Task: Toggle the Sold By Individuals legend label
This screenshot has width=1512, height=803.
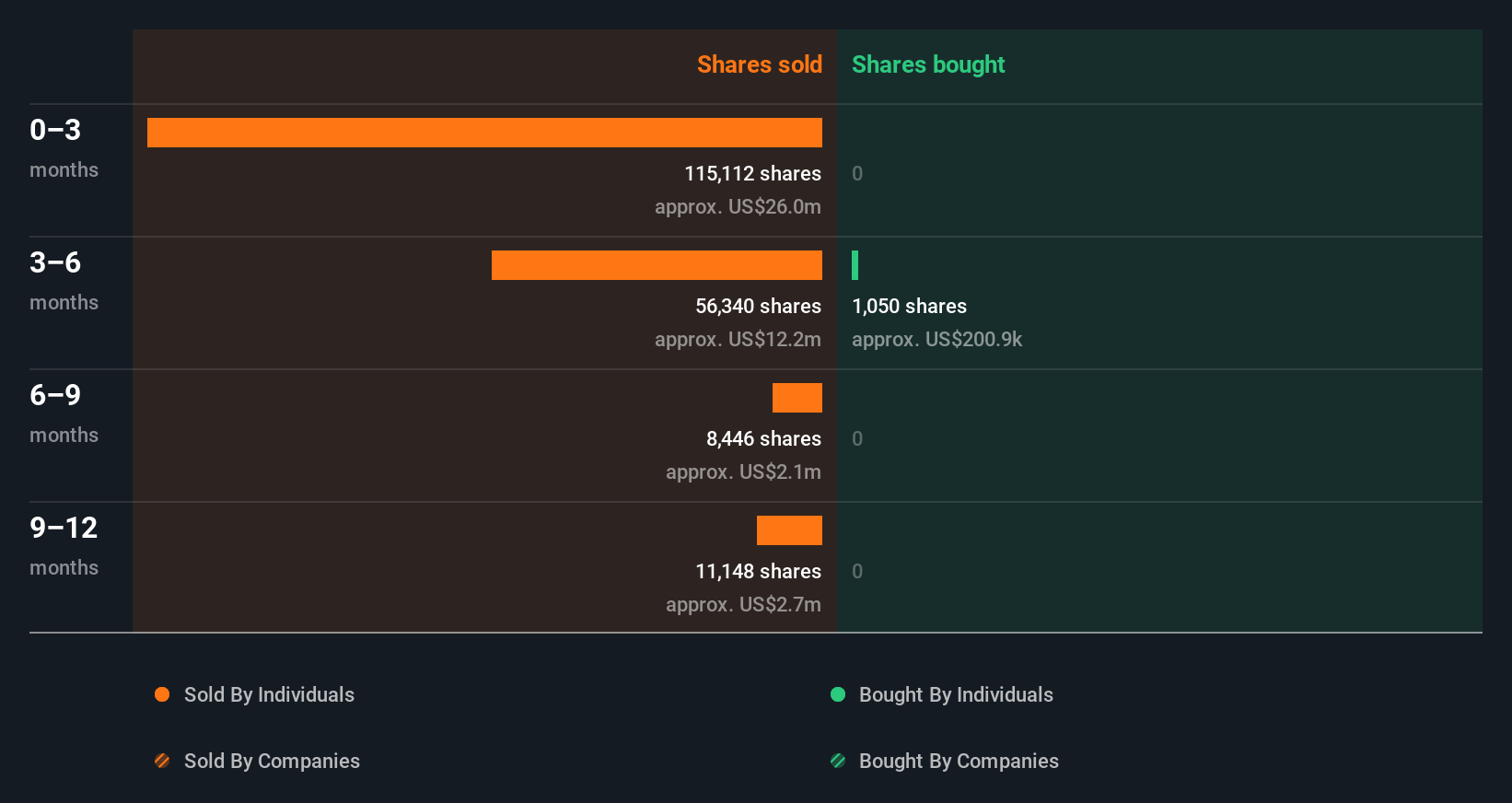Action: [269, 694]
